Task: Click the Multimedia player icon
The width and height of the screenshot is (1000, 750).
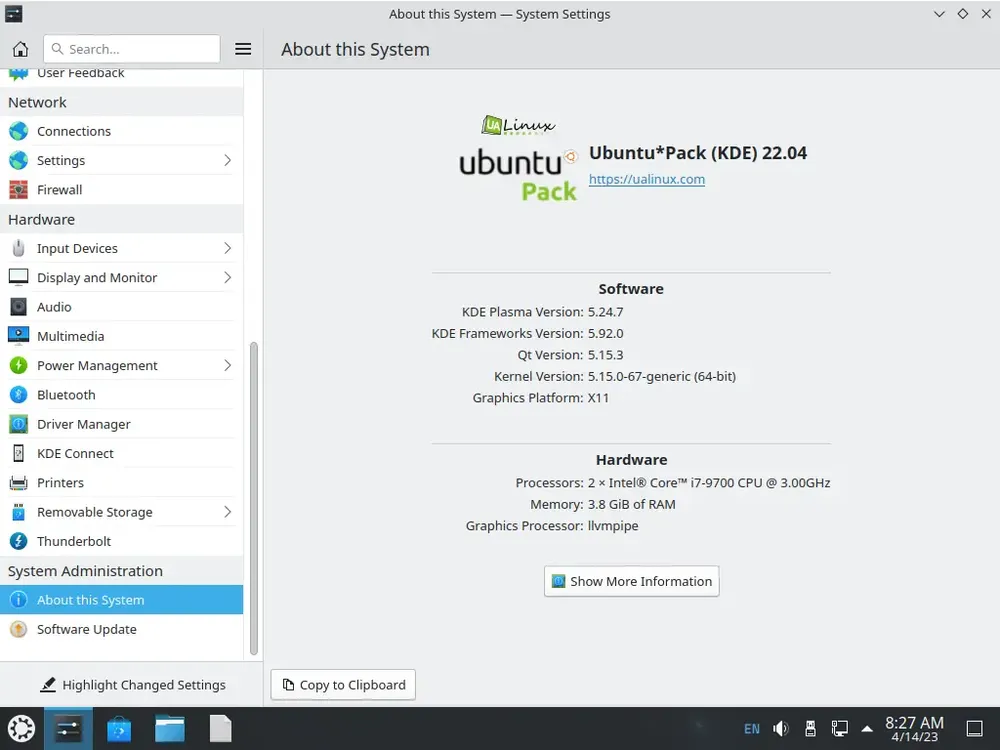Action: coord(18,335)
